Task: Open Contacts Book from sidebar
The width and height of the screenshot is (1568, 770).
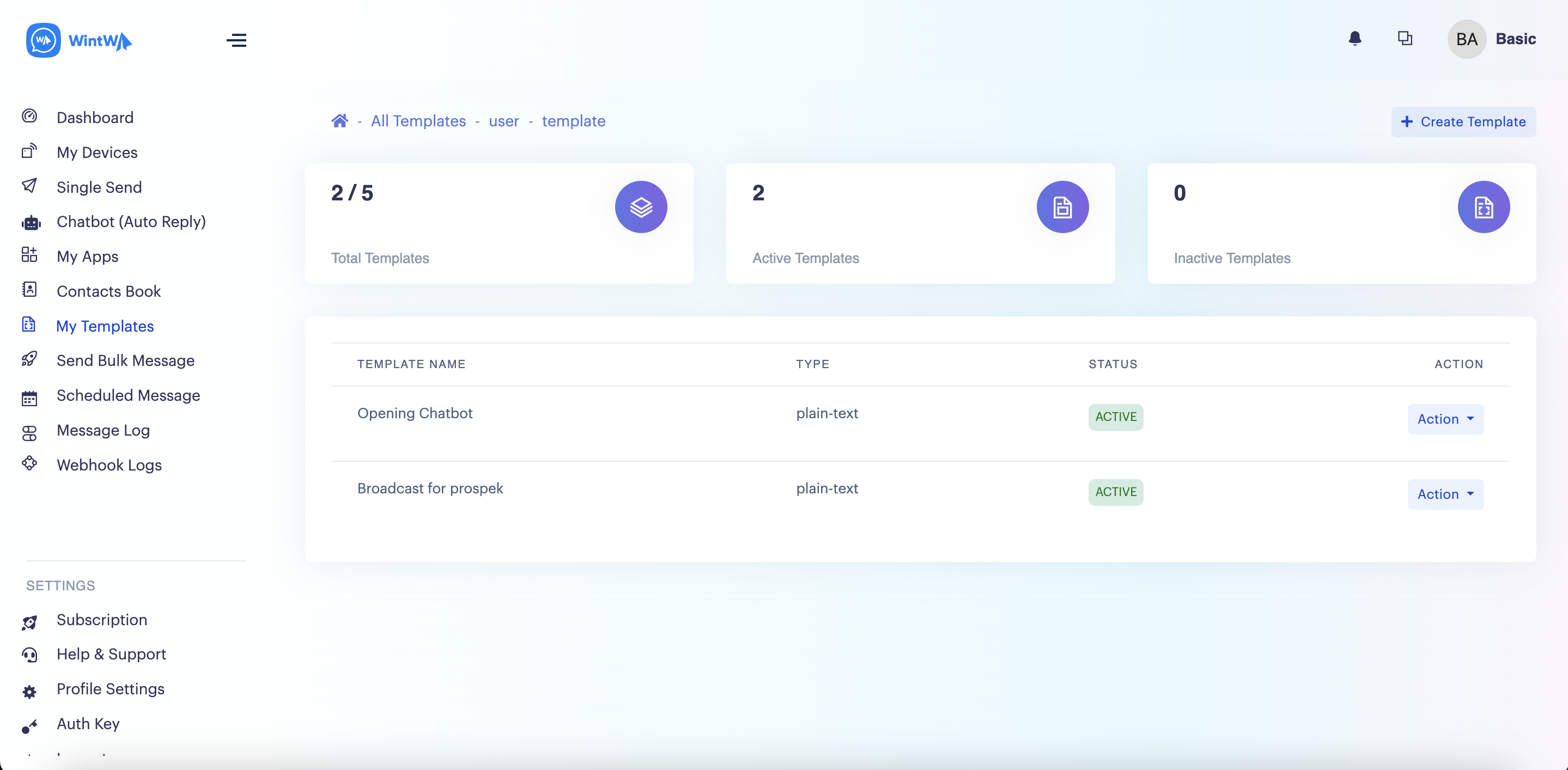Action: 108,291
